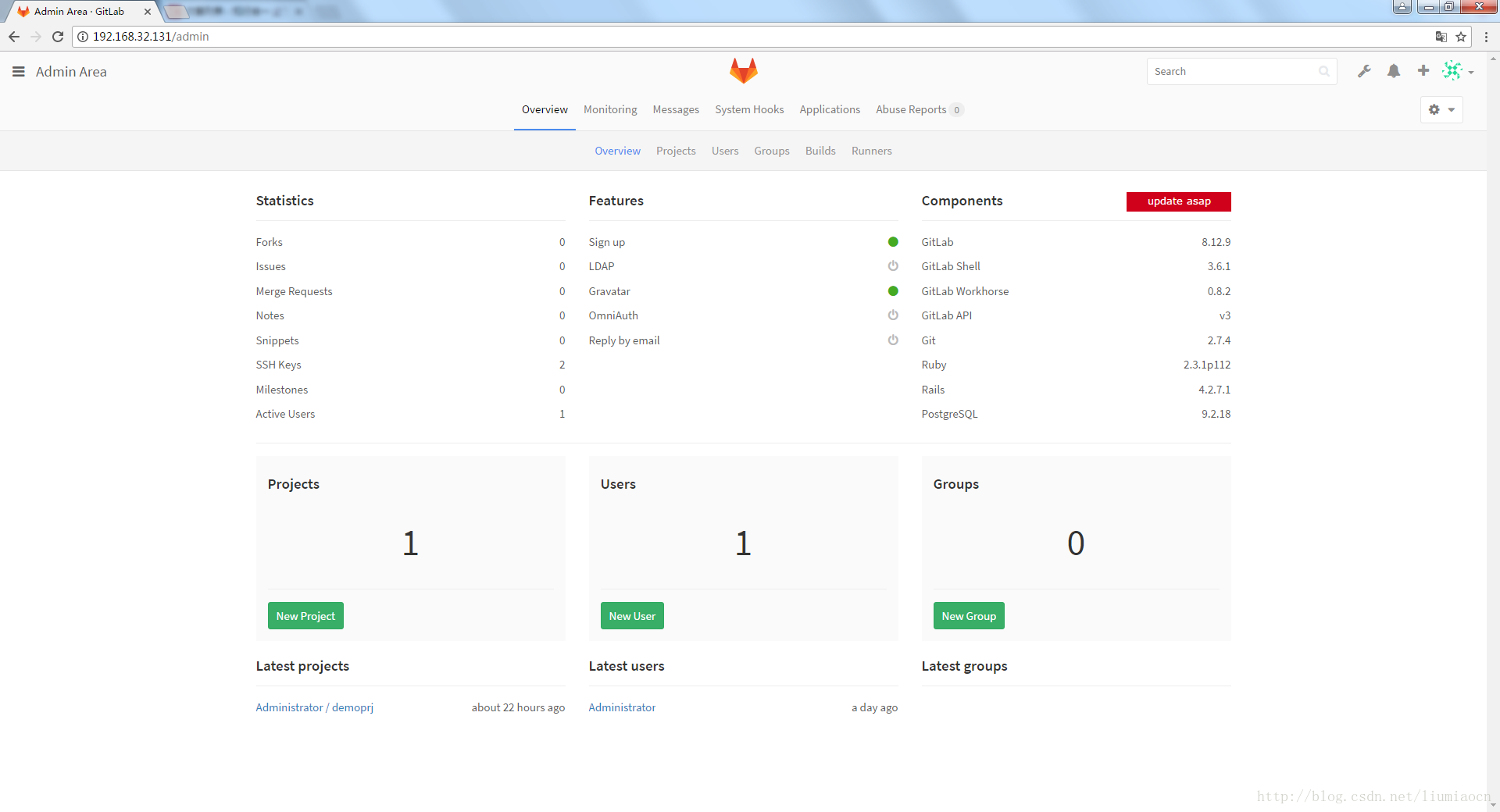This screenshot has width=1500, height=812.
Task: Click the Sign up green status dot
Action: tap(893, 242)
